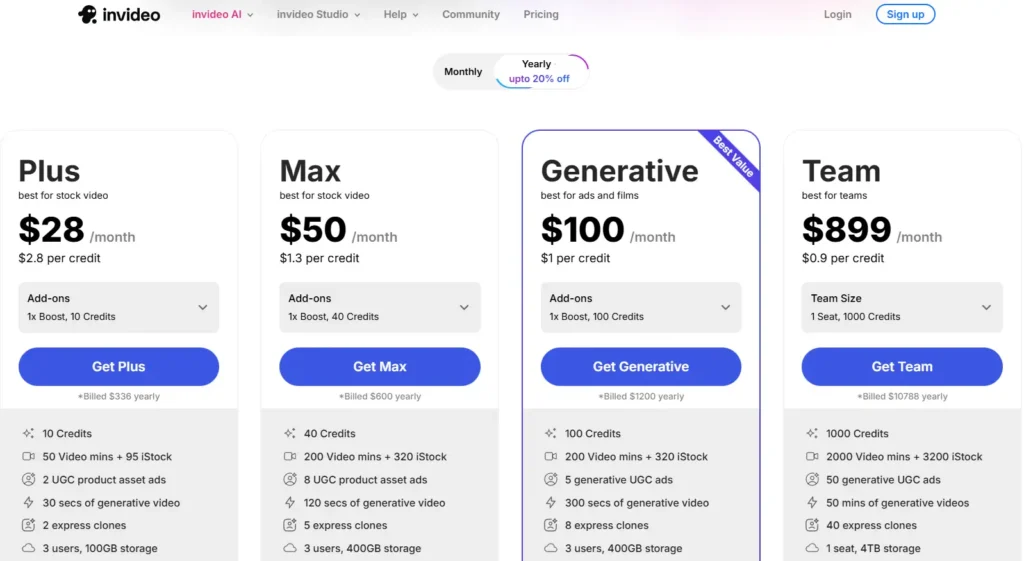The height and width of the screenshot is (561, 1024).
Task: Click the lightning bolt icon in Generative plan
Action: tap(550, 503)
